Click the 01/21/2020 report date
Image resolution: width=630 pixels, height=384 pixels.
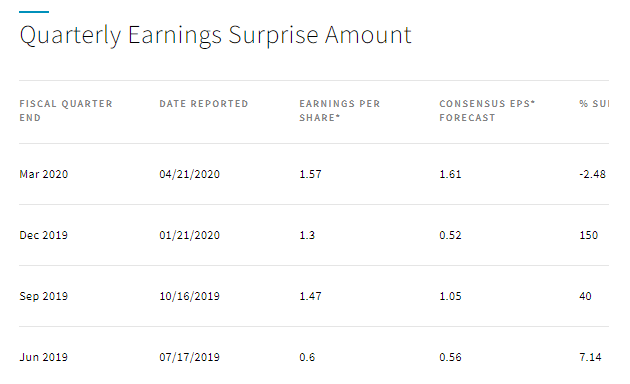190,235
